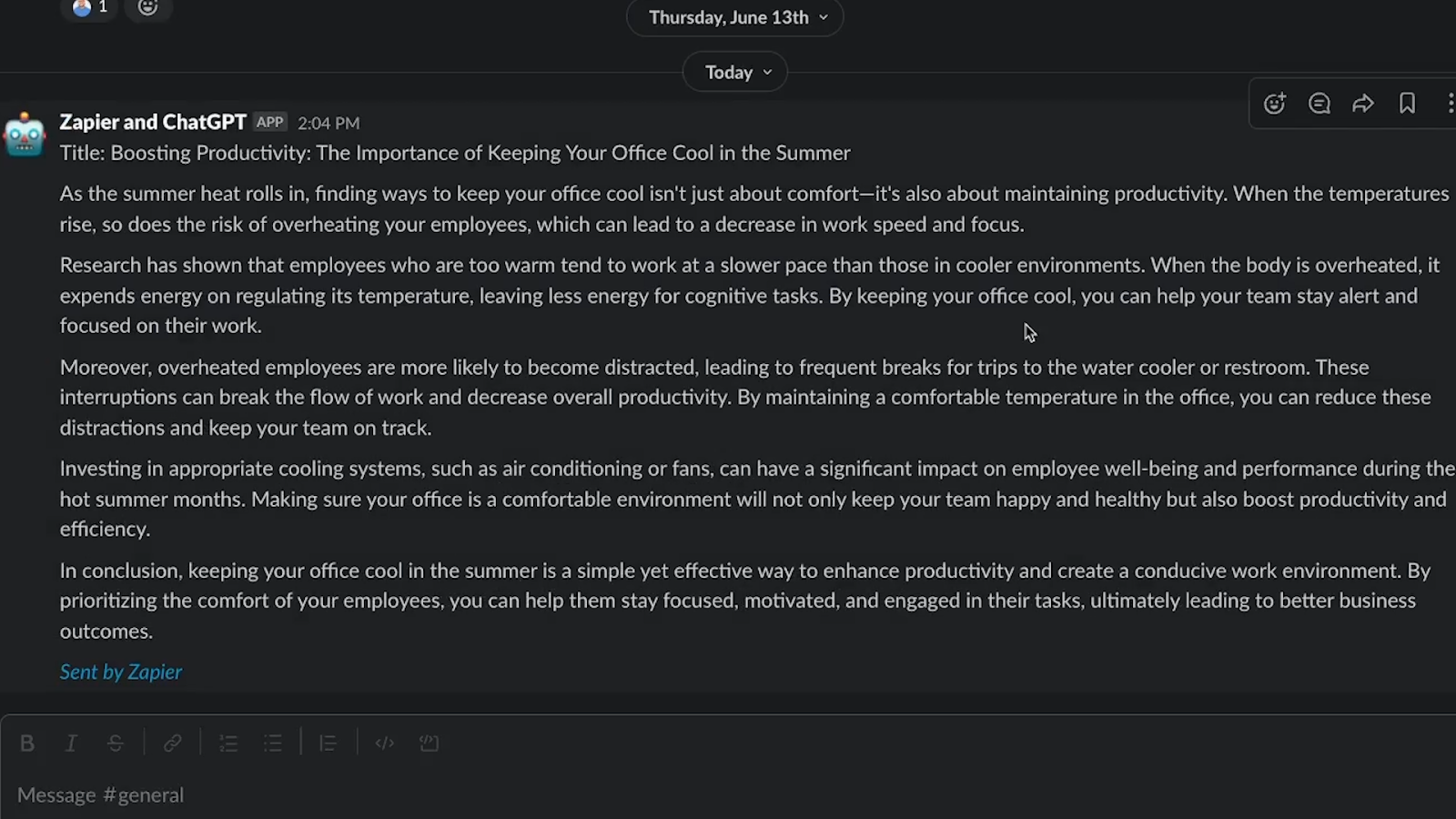This screenshot has height=819, width=1456.
Task: Apply blockquote formatting in composer
Action: 329,743
